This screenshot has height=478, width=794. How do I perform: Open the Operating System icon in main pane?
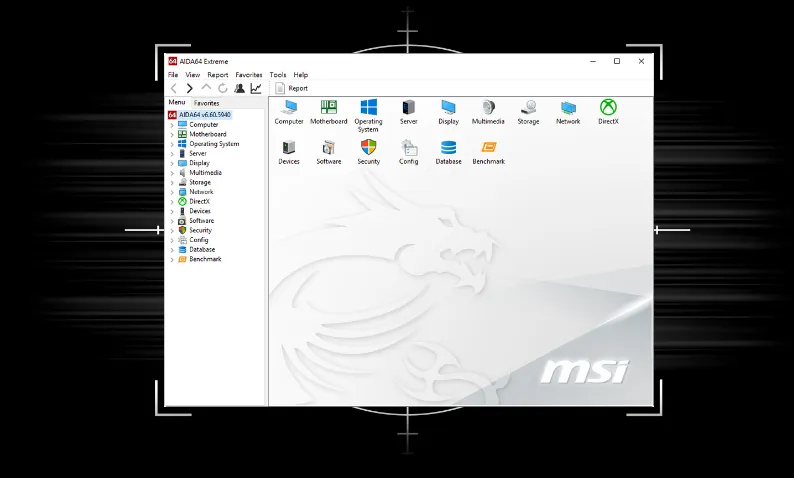(368, 116)
